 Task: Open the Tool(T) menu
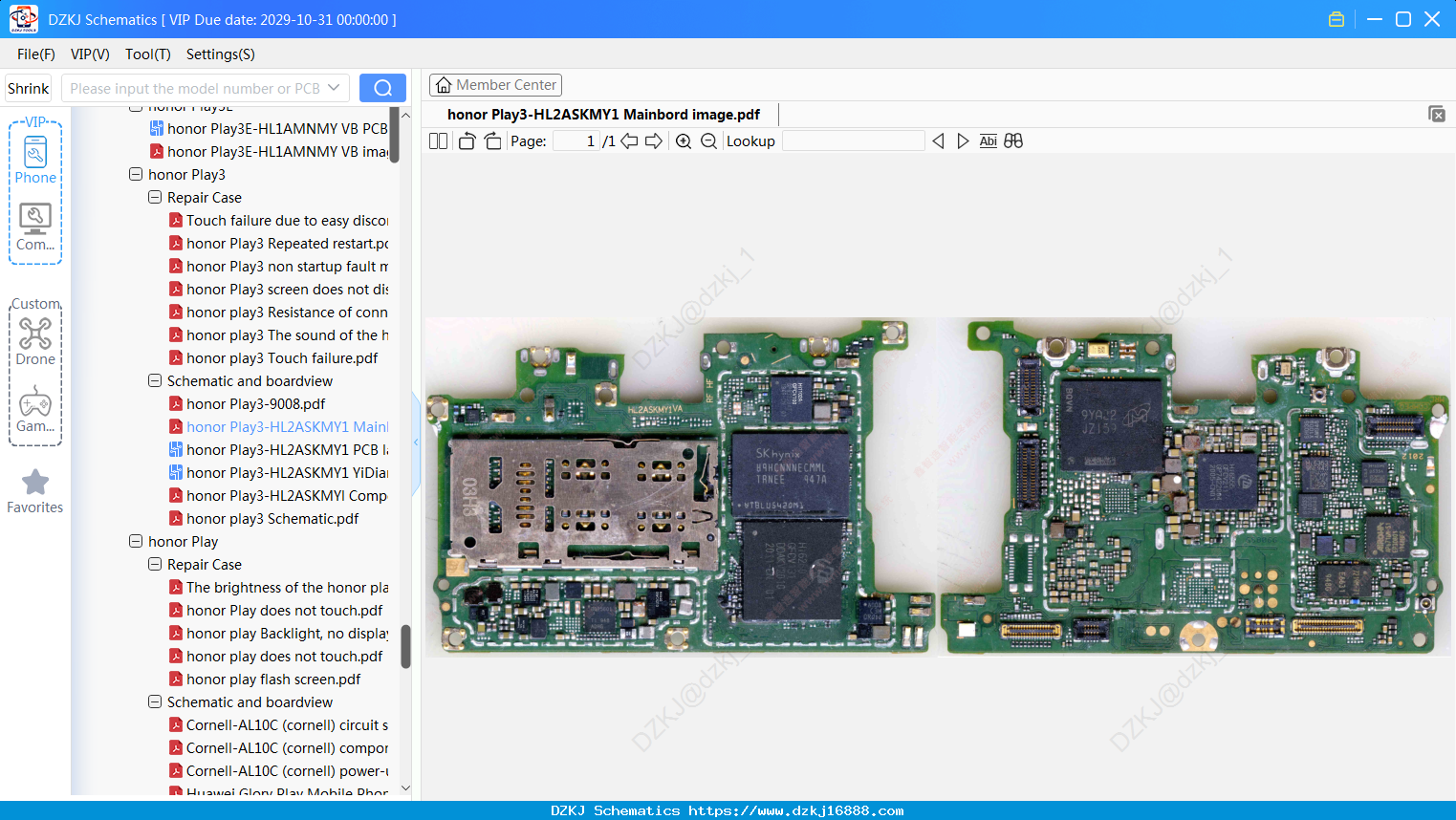(x=148, y=54)
